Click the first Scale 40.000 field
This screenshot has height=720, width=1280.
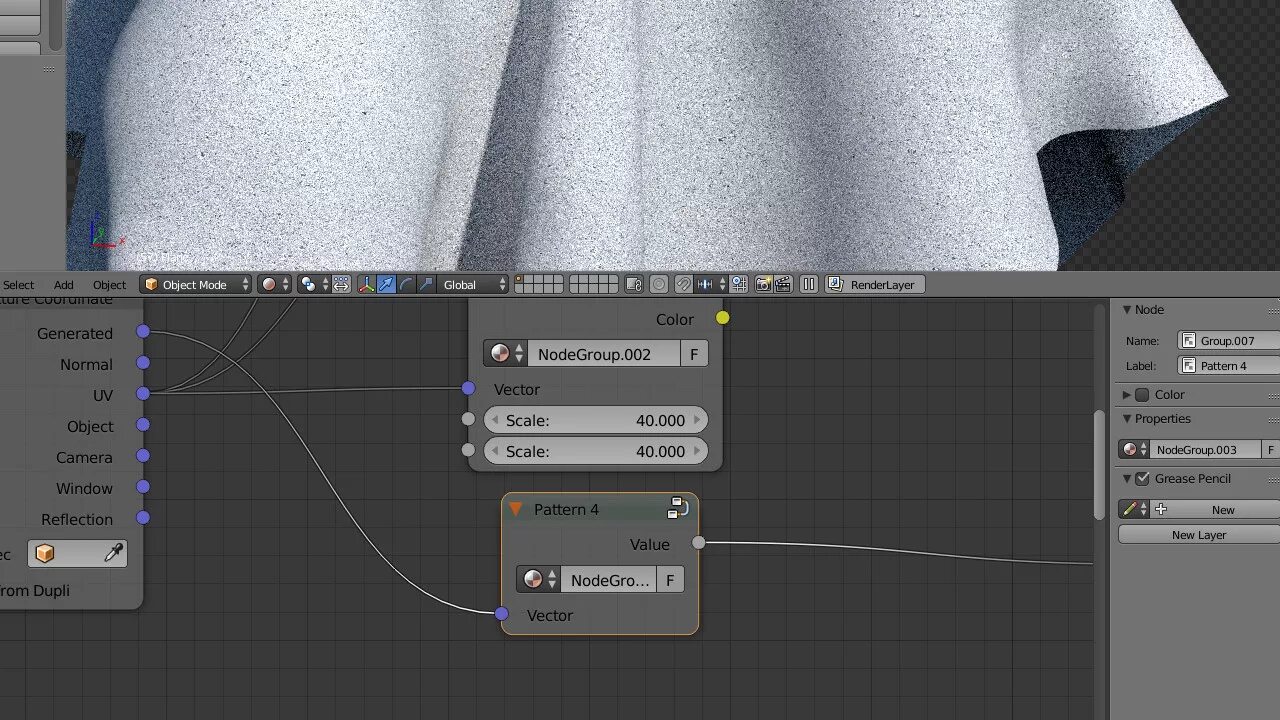coord(596,420)
